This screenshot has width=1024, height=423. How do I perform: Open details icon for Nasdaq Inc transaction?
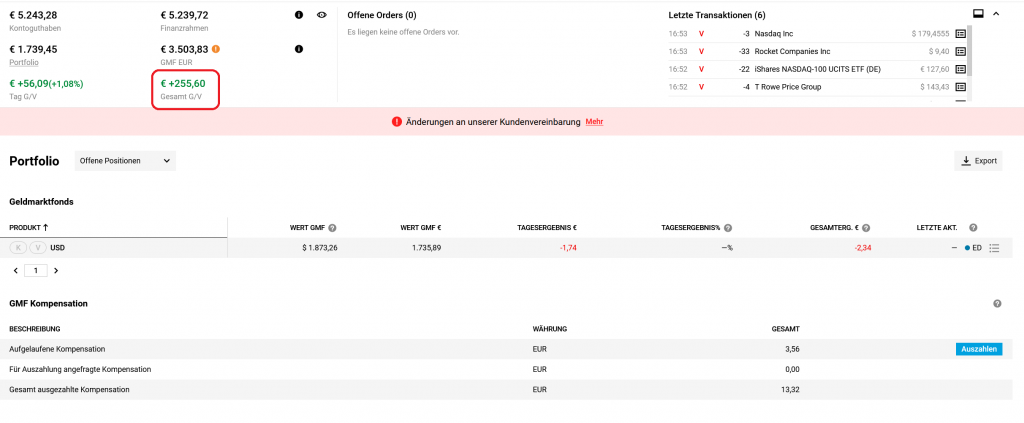[x=960, y=33]
